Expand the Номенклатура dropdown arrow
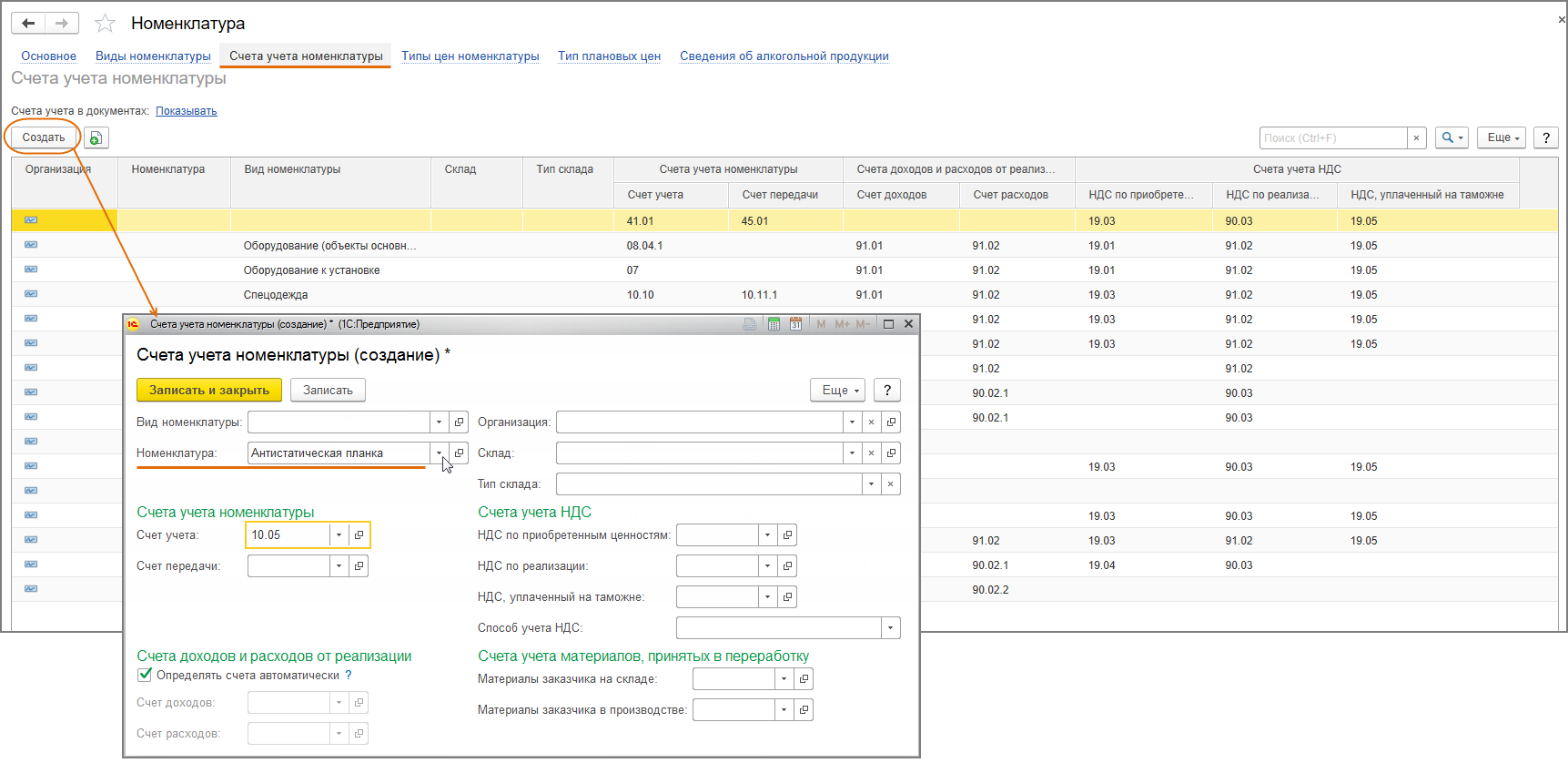This screenshot has height=763, width=1568. 439,453
